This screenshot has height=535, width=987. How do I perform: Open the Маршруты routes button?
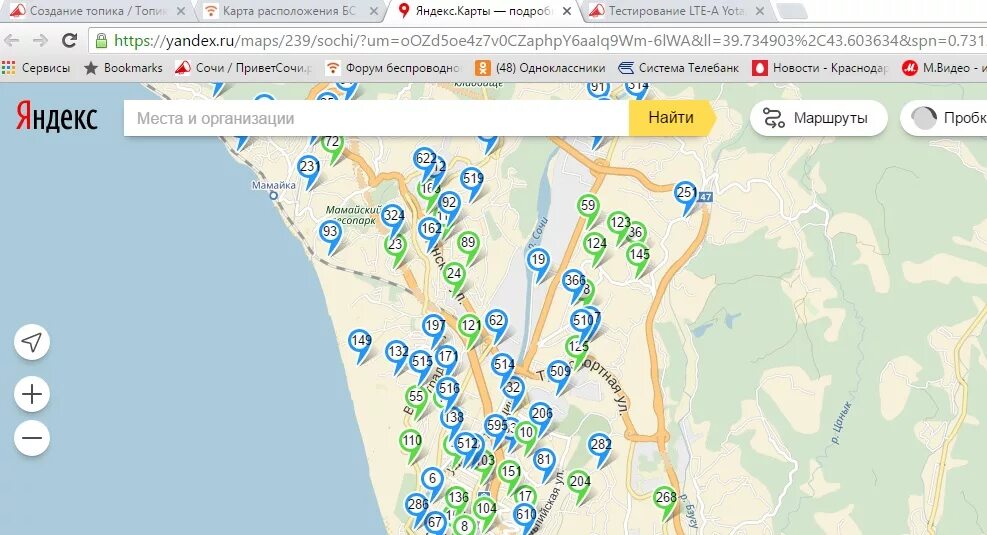pos(818,118)
